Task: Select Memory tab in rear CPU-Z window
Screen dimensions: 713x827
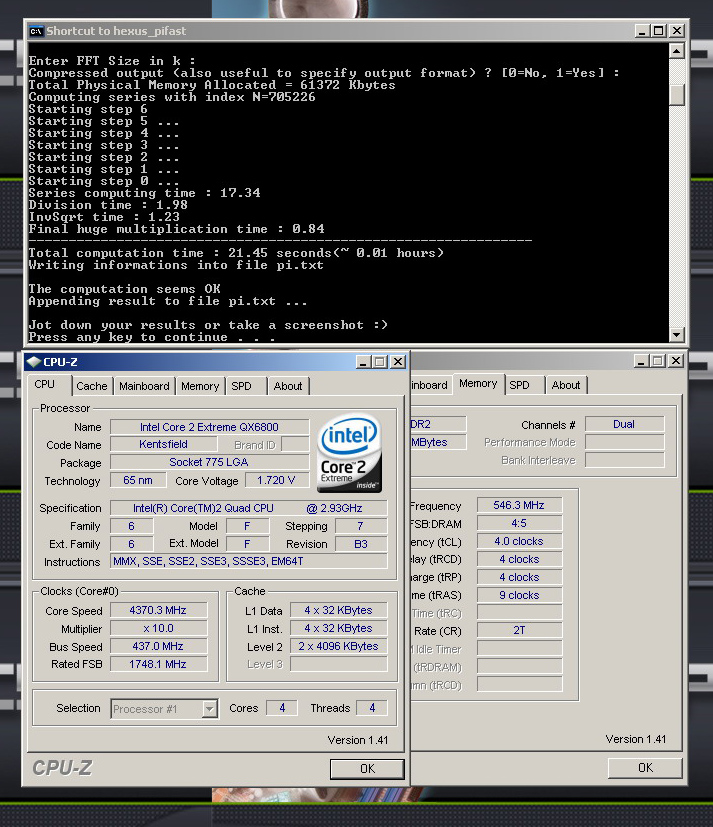Action: pyautogui.click(x=478, y=383)
